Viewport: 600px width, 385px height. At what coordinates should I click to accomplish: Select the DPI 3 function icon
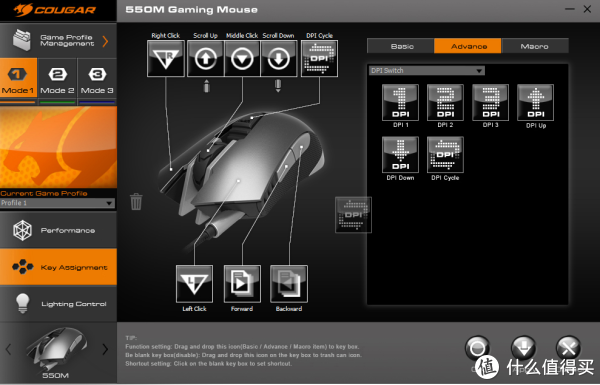tap(491, 103)
